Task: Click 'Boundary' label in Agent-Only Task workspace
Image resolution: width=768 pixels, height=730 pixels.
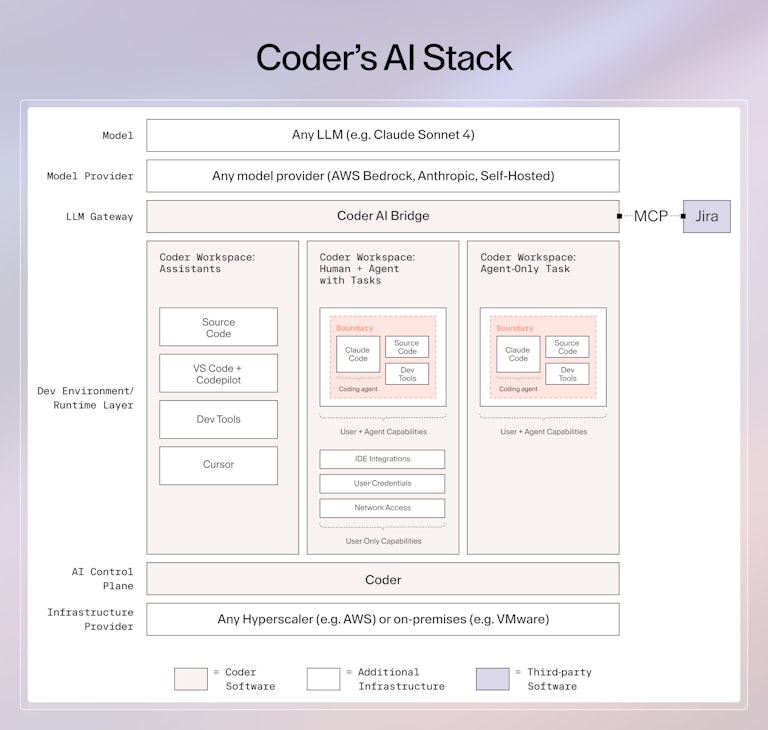Action: pyautogui.click(x=515, y=328)
